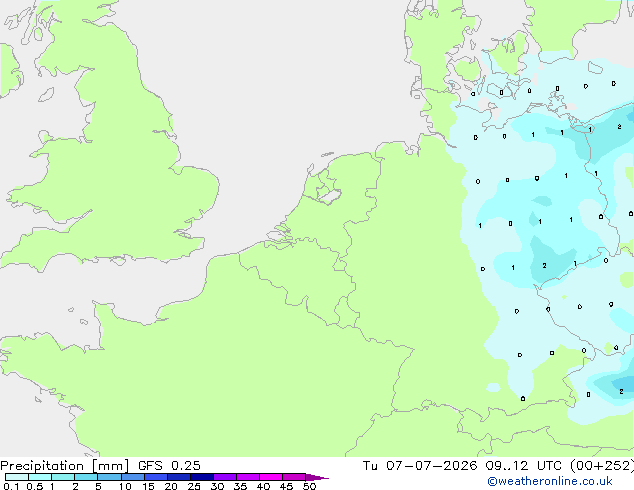Pick the 10–15 mm blue legend swatch

(x=132, y=477)
